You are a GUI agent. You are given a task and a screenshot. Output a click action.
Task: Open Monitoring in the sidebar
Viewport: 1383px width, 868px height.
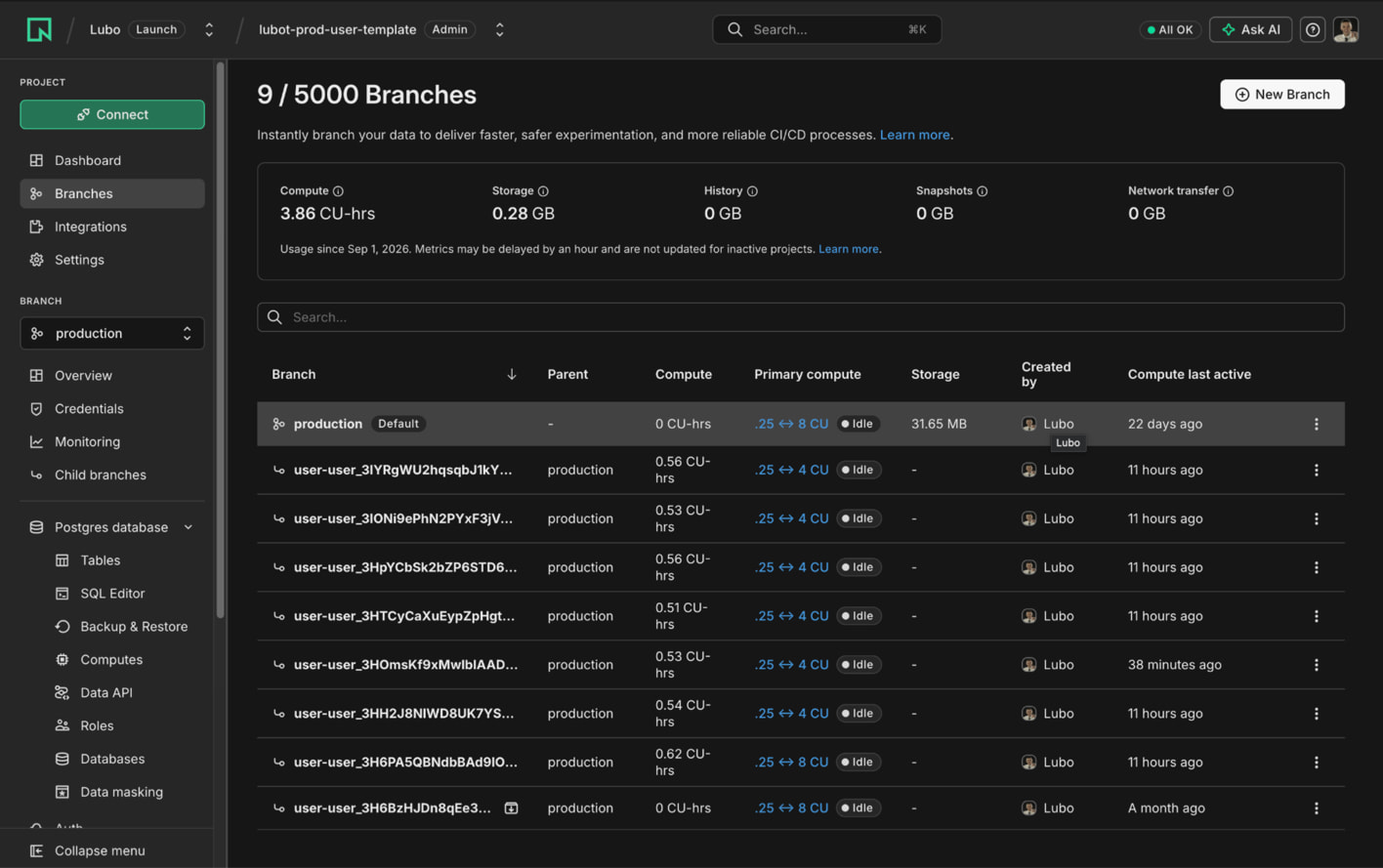(112, 441)
